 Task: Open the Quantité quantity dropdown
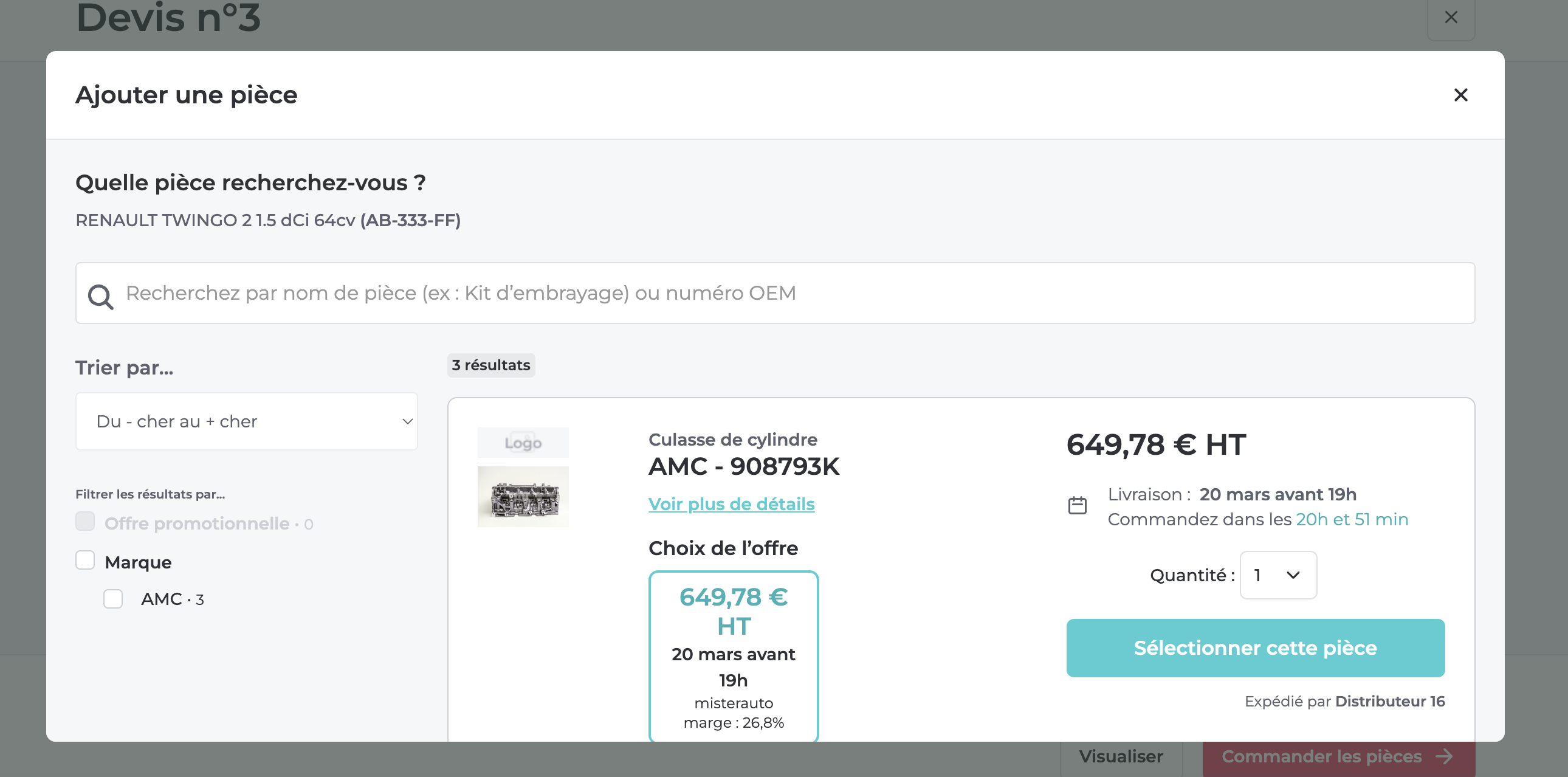[x=1277, y=575]
